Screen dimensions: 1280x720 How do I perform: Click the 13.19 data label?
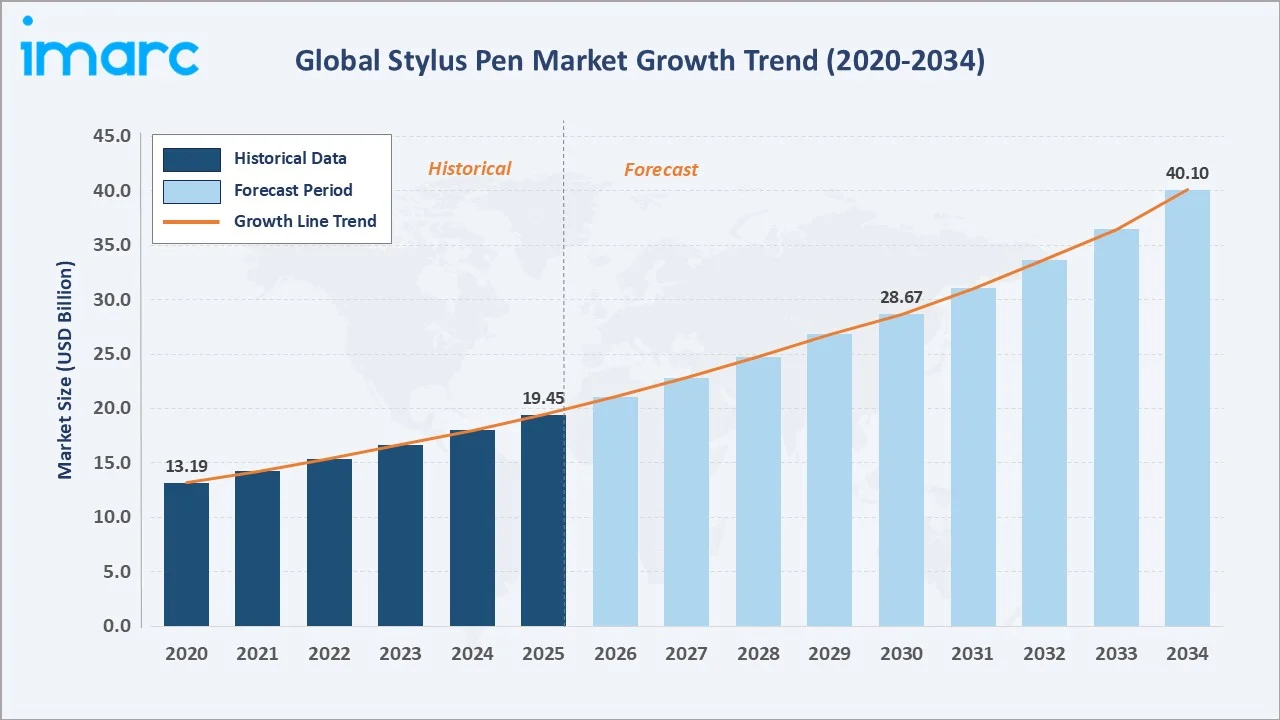click(x=187, y=466)
